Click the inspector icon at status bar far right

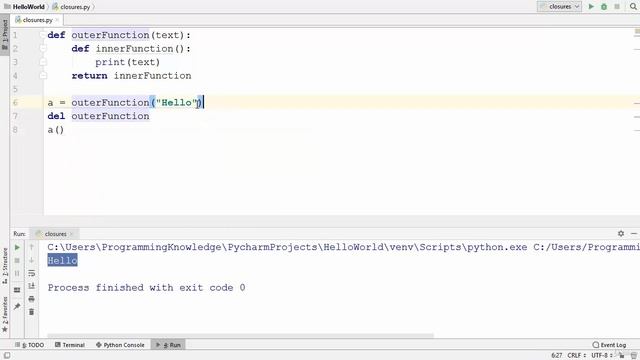point(634,356)
